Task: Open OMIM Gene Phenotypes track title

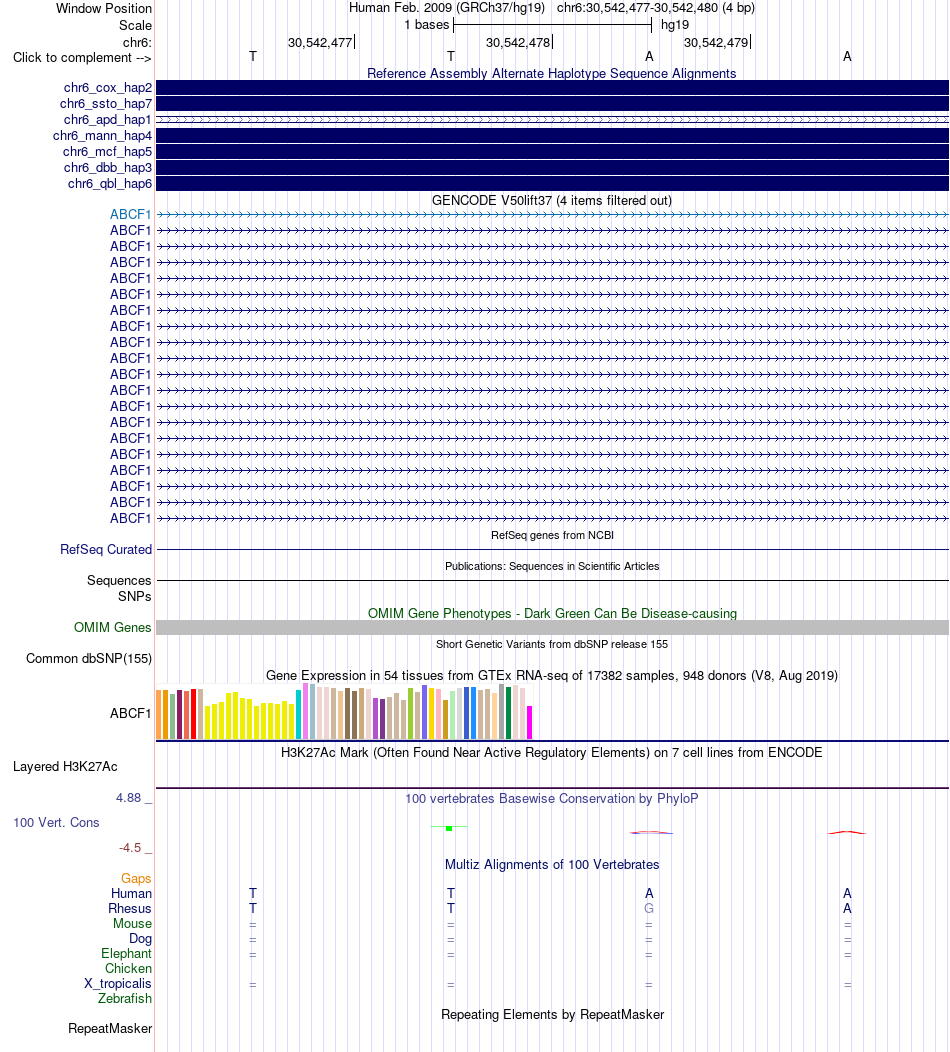Action: [x=552, y=613]
